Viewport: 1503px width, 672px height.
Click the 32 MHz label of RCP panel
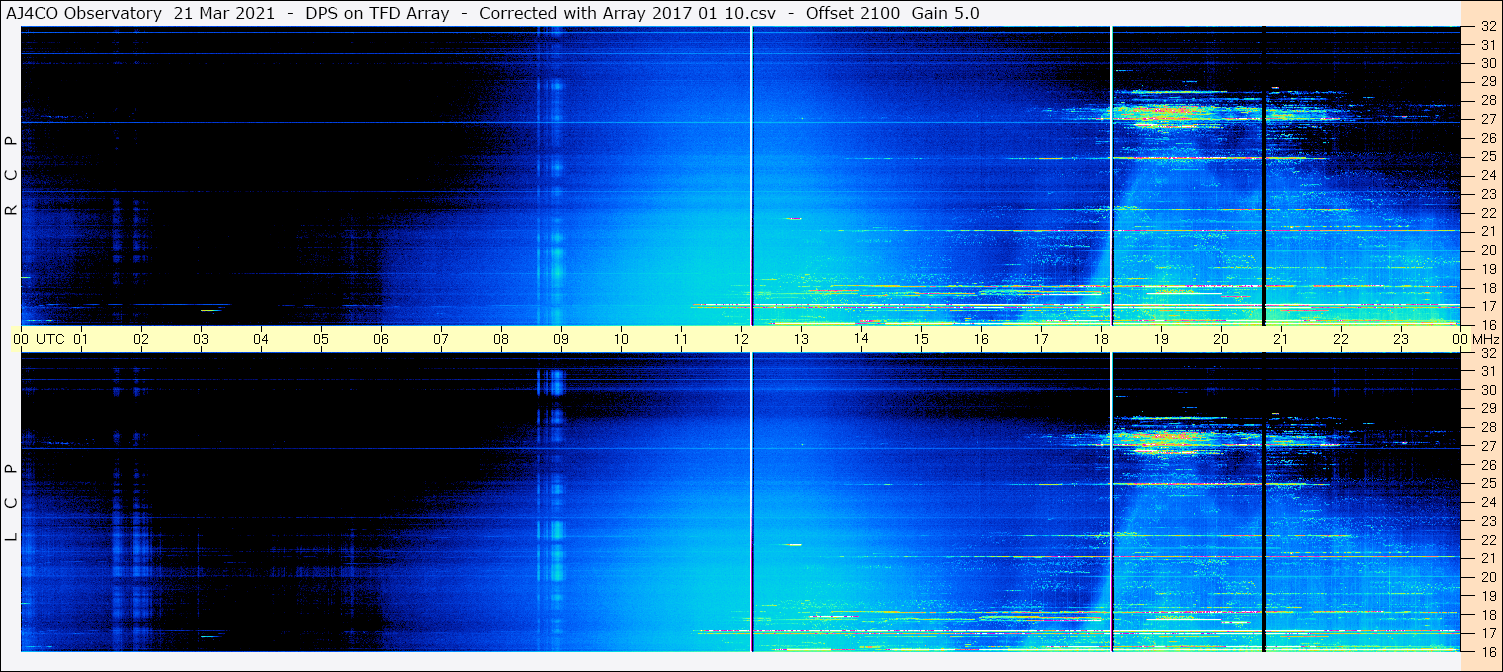click(x=1487, y=27)
